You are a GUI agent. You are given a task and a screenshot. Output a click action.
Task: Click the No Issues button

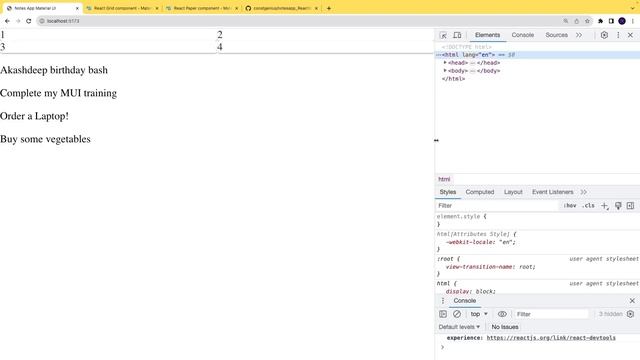click(x=505, y=327)
